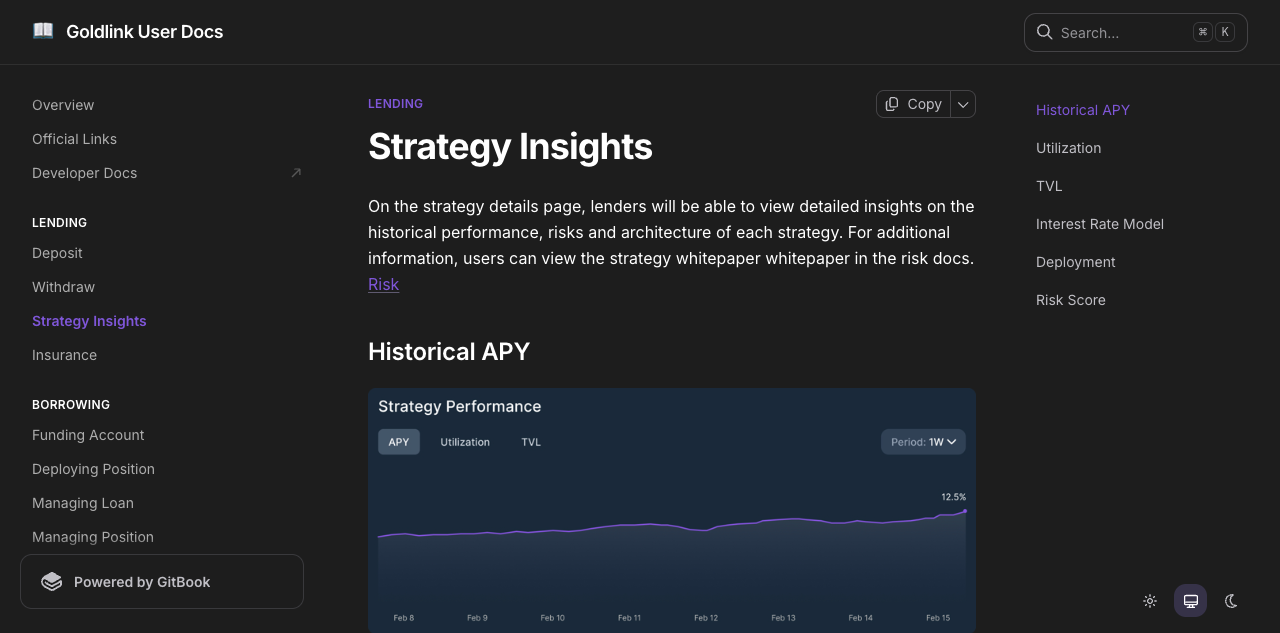Select the system theme monitor icon
Image resolution: width=1280 pixels, height=633 pixels.
1190,601
